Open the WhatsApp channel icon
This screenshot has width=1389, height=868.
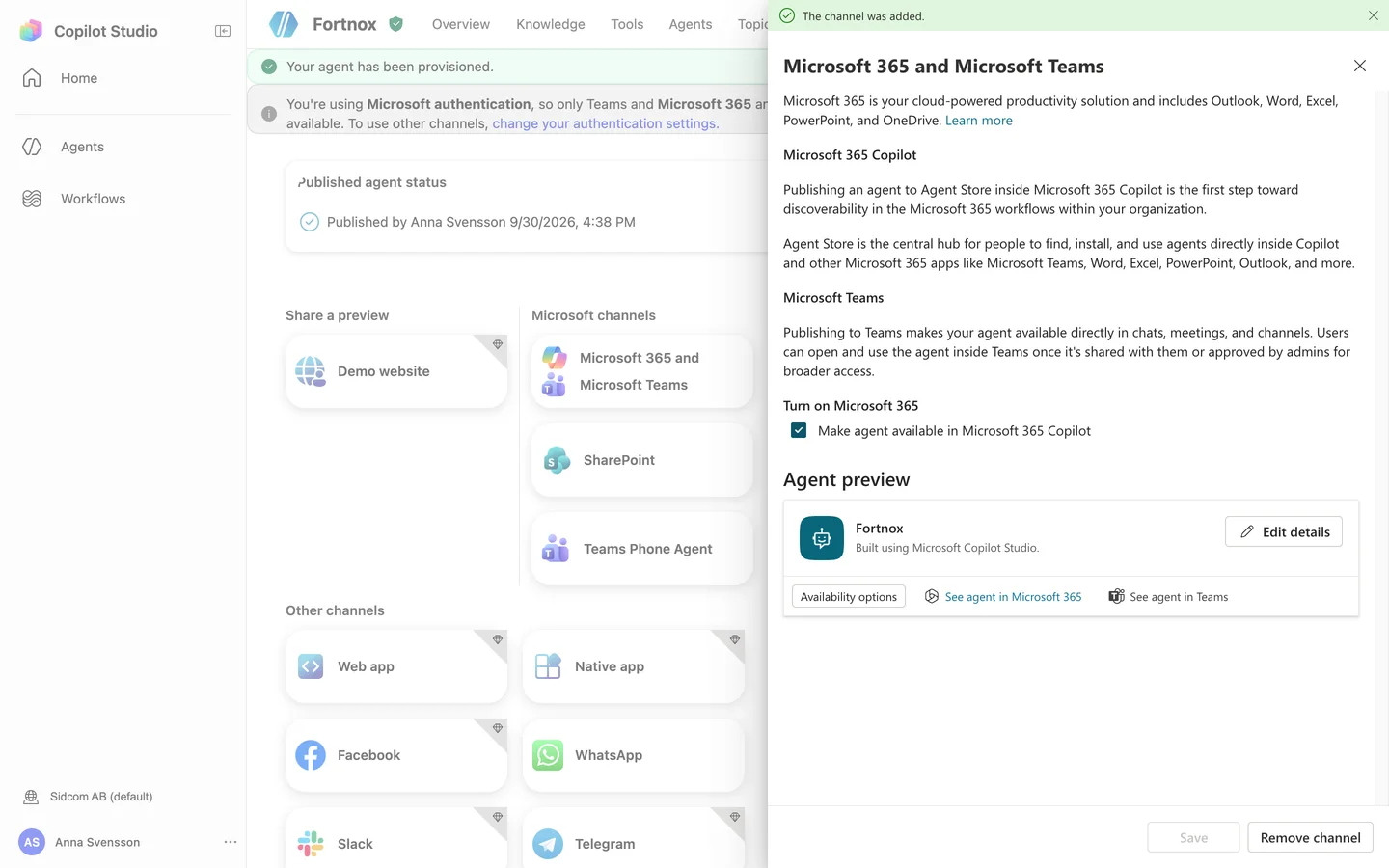click(x=548, y=755)
